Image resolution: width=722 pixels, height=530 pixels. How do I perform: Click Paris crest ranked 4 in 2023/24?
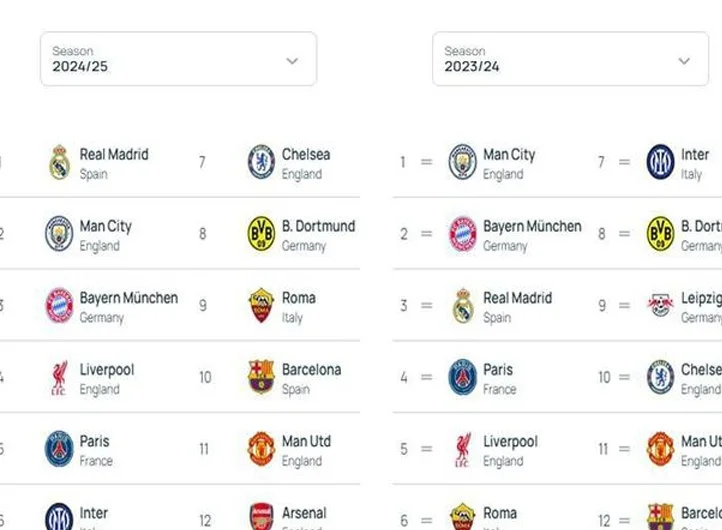tap(462, 377)
